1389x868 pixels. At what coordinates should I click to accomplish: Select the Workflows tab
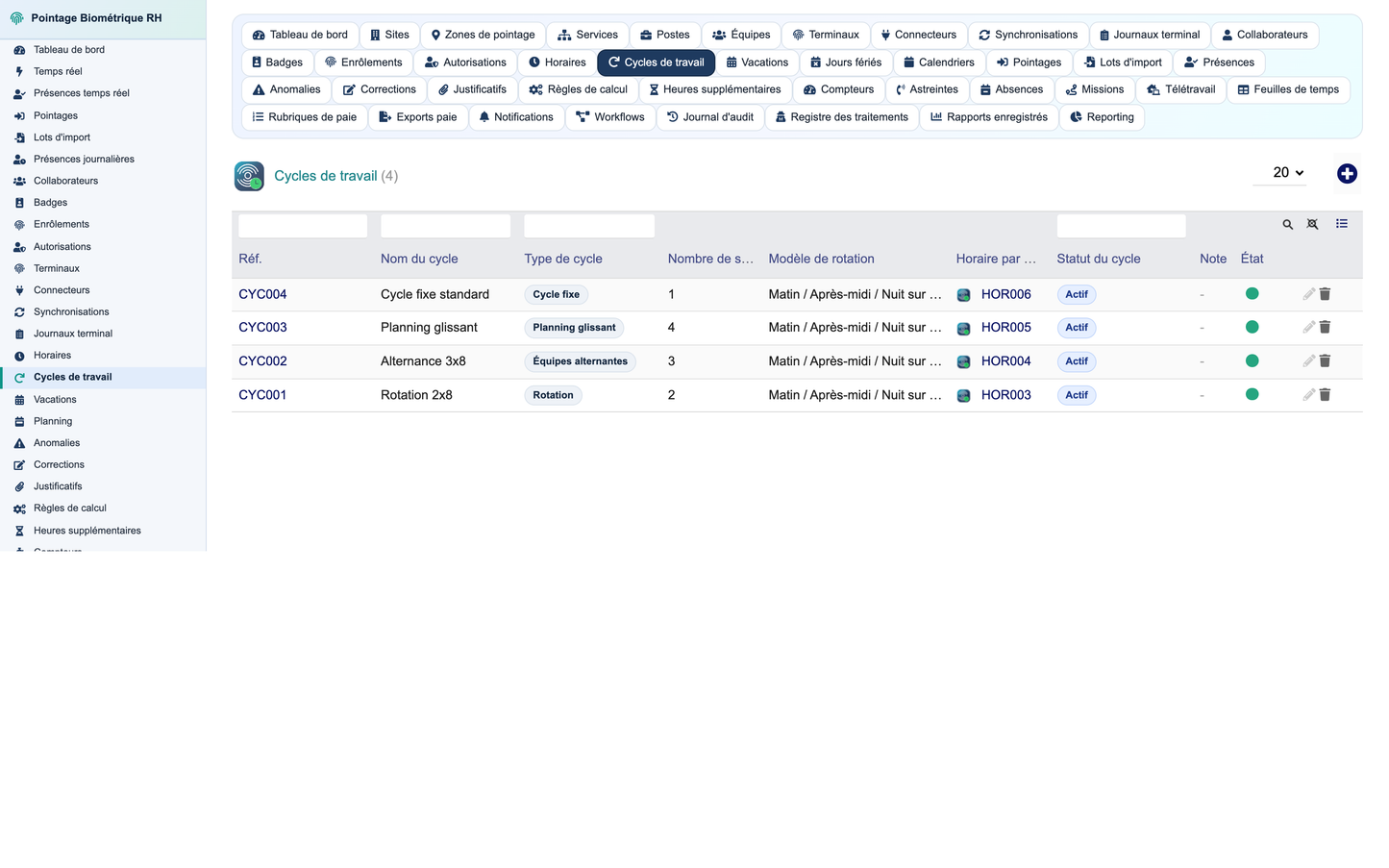(x=610, y=117)
